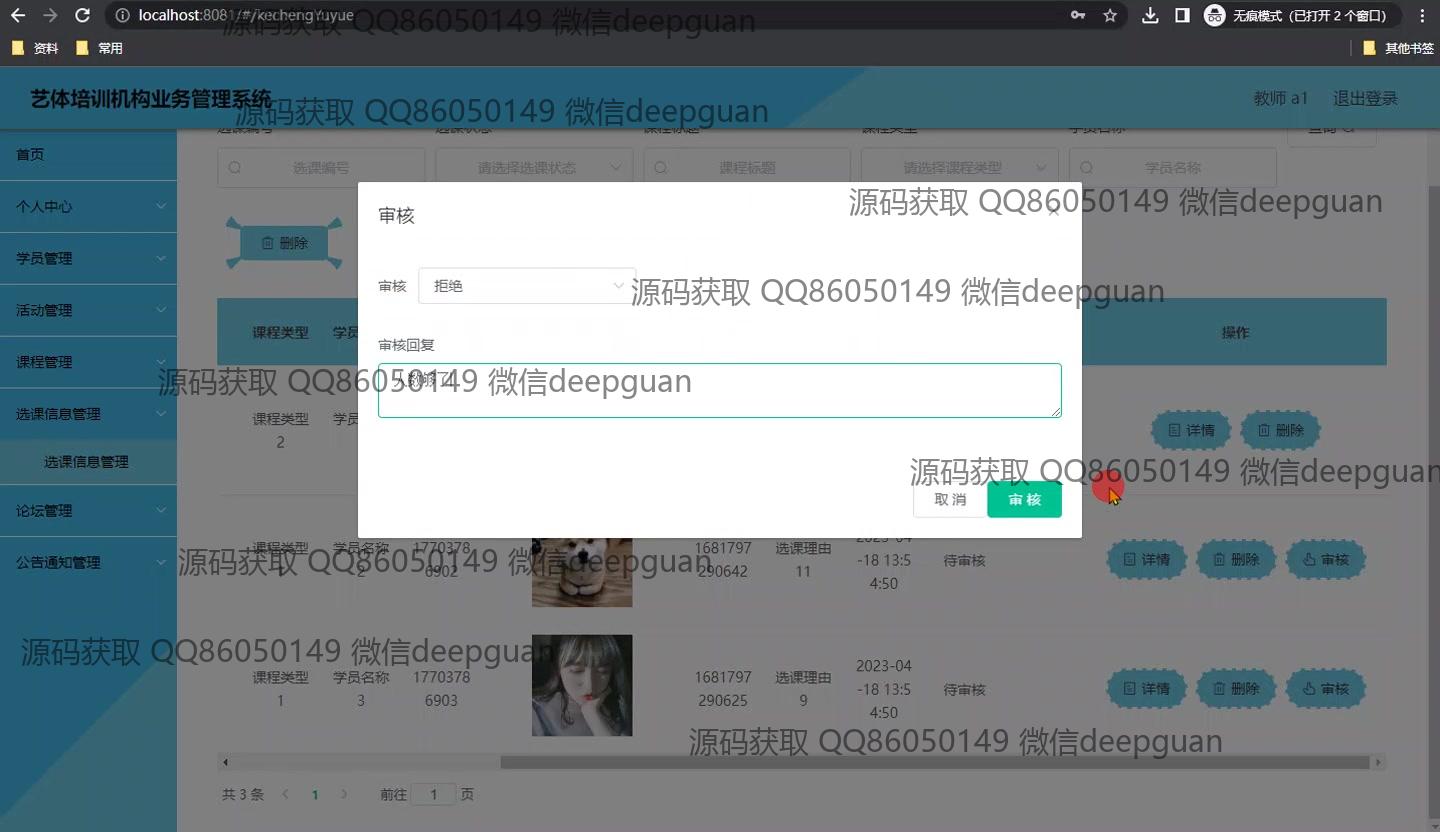
Task: Close the 审核 dialog with X
Action: click(x=1053, y=211)
